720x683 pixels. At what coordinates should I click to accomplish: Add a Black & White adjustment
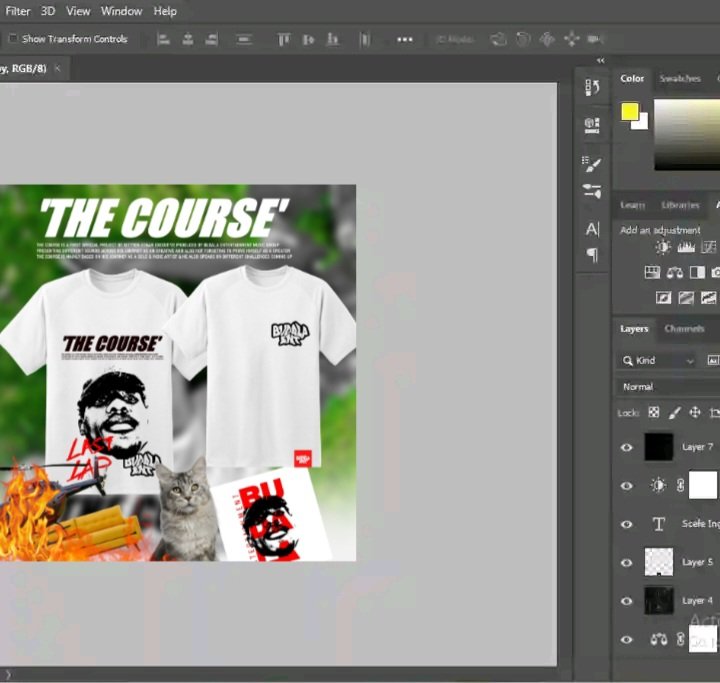pyautogui.click(x=697, y=272)
